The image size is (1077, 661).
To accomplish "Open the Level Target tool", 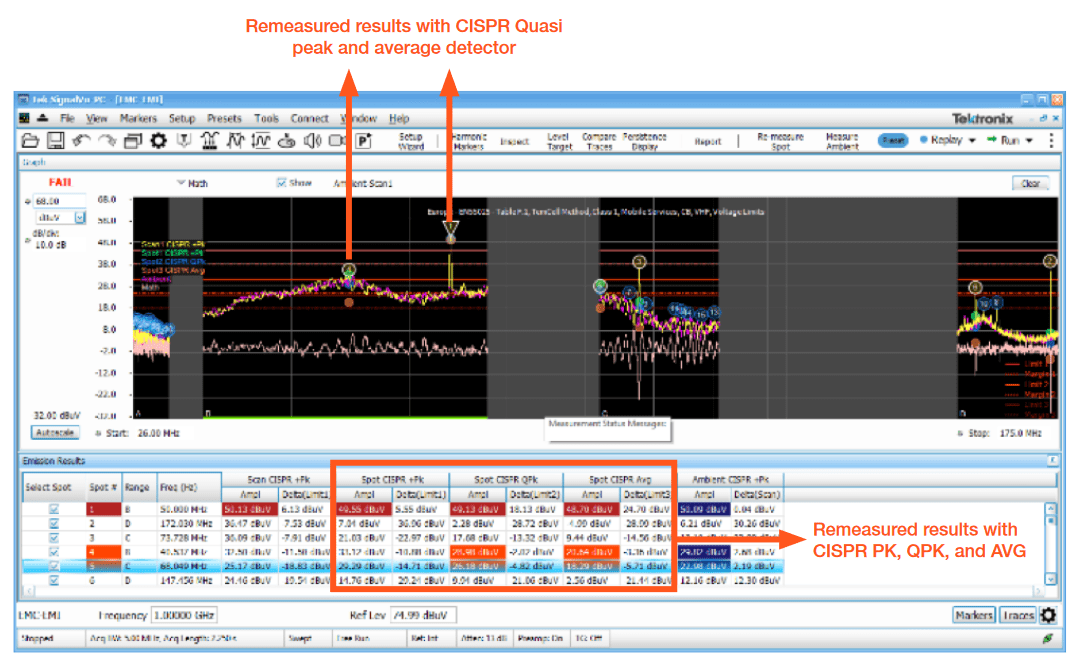I will coord(558,140).
